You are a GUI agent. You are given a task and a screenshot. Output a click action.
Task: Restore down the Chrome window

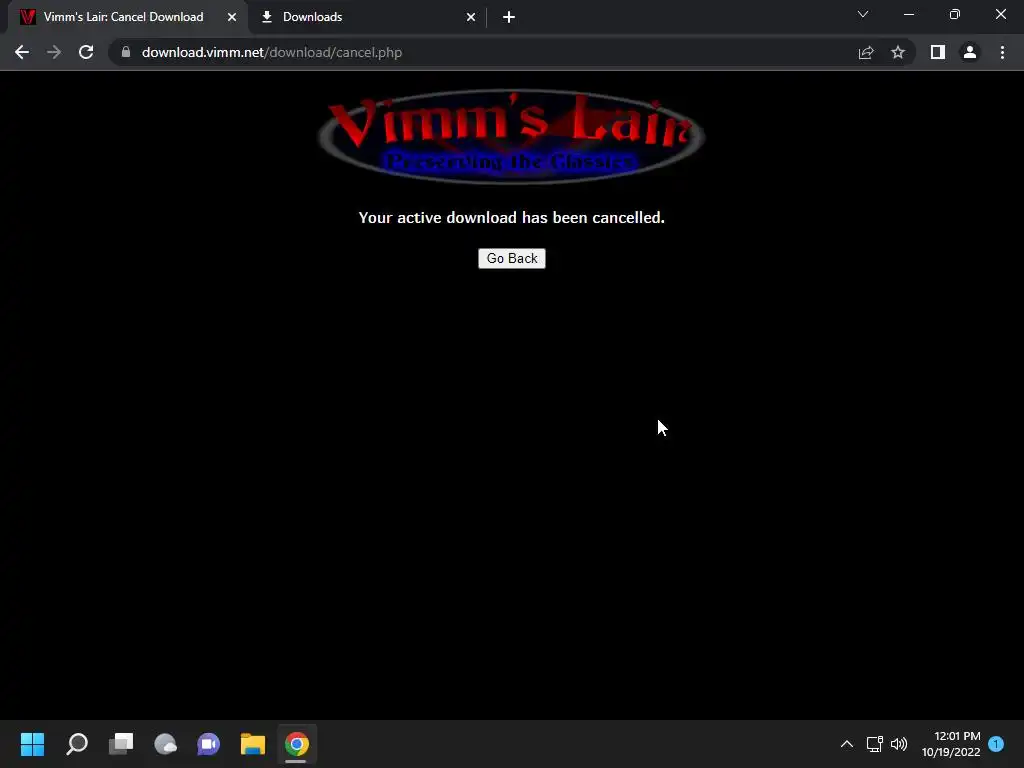click(955, 14)
